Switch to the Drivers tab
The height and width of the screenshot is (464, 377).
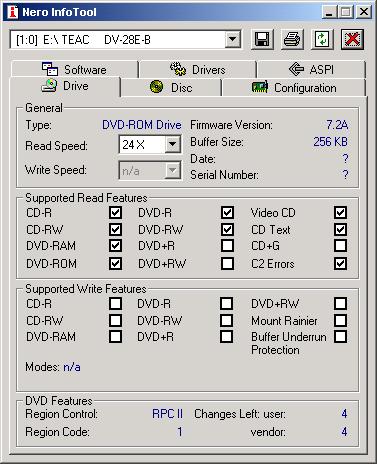click(198, 69)
